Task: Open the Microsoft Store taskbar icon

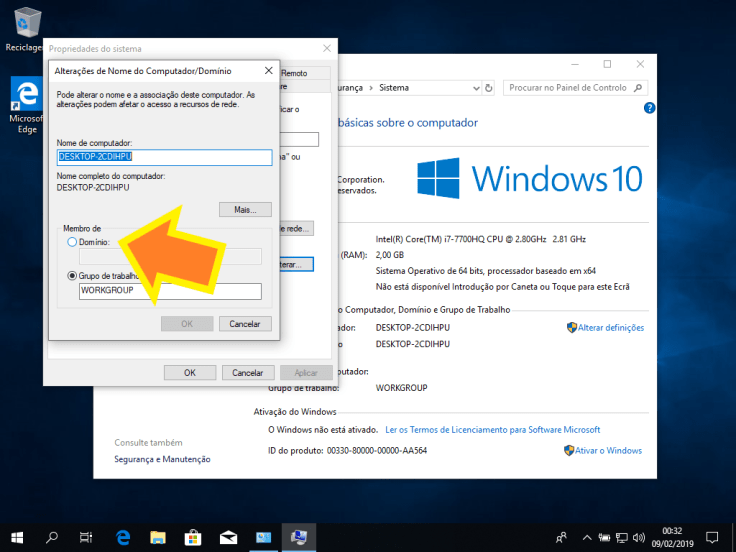Action: coord(193,537)
